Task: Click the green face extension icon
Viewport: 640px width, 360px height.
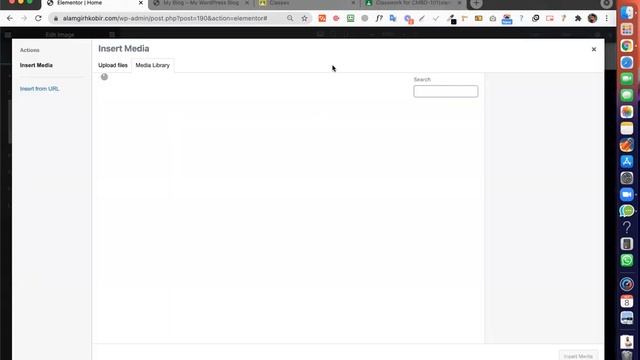Action: [x=350, y=18]
